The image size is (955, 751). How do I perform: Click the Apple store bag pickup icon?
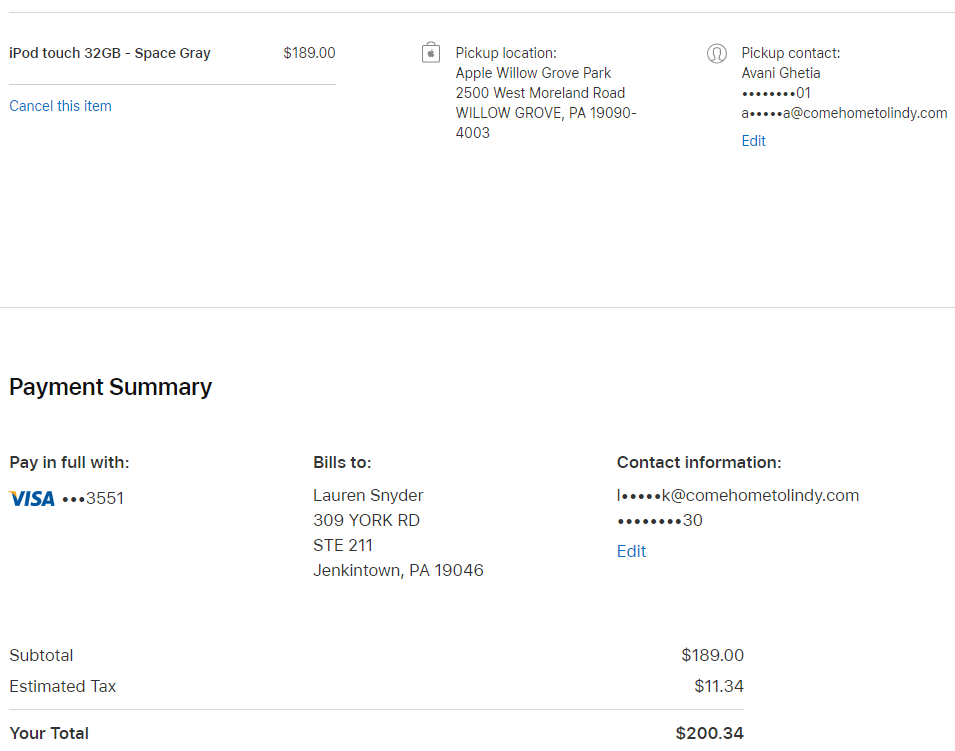pyautogui.click(x=431, y=53)
